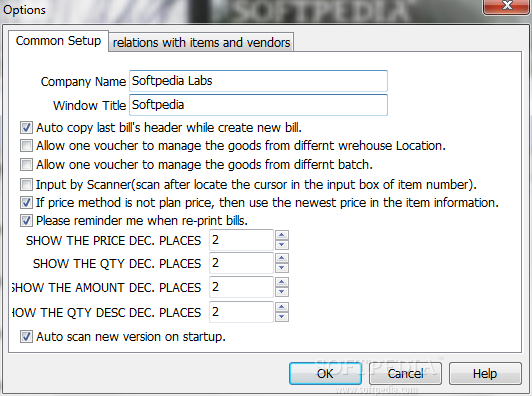This screenshot has height=396, width=532.
Task: Click the Cancel button
Action: point(405,374)
